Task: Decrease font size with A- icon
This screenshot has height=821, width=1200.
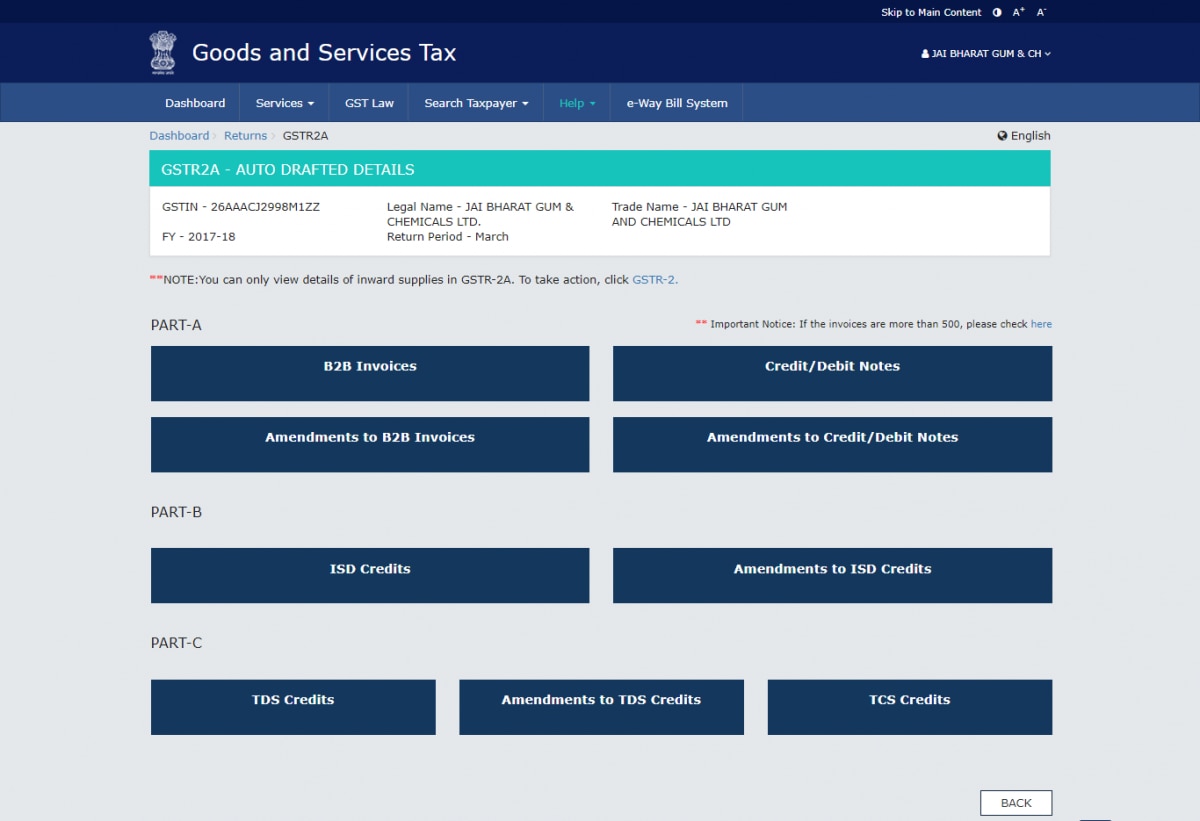Action: pyautogui.click(x=1041, y=12)
